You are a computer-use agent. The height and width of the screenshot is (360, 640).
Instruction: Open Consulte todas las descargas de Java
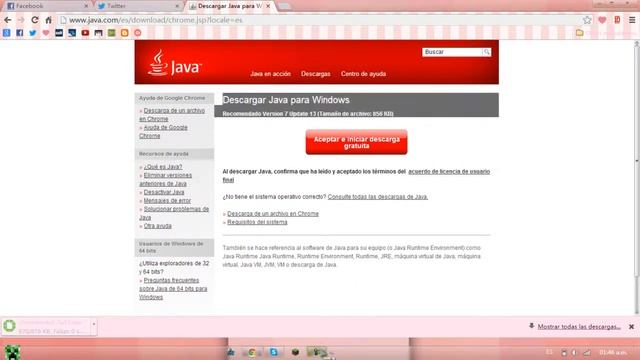[378, 197]
